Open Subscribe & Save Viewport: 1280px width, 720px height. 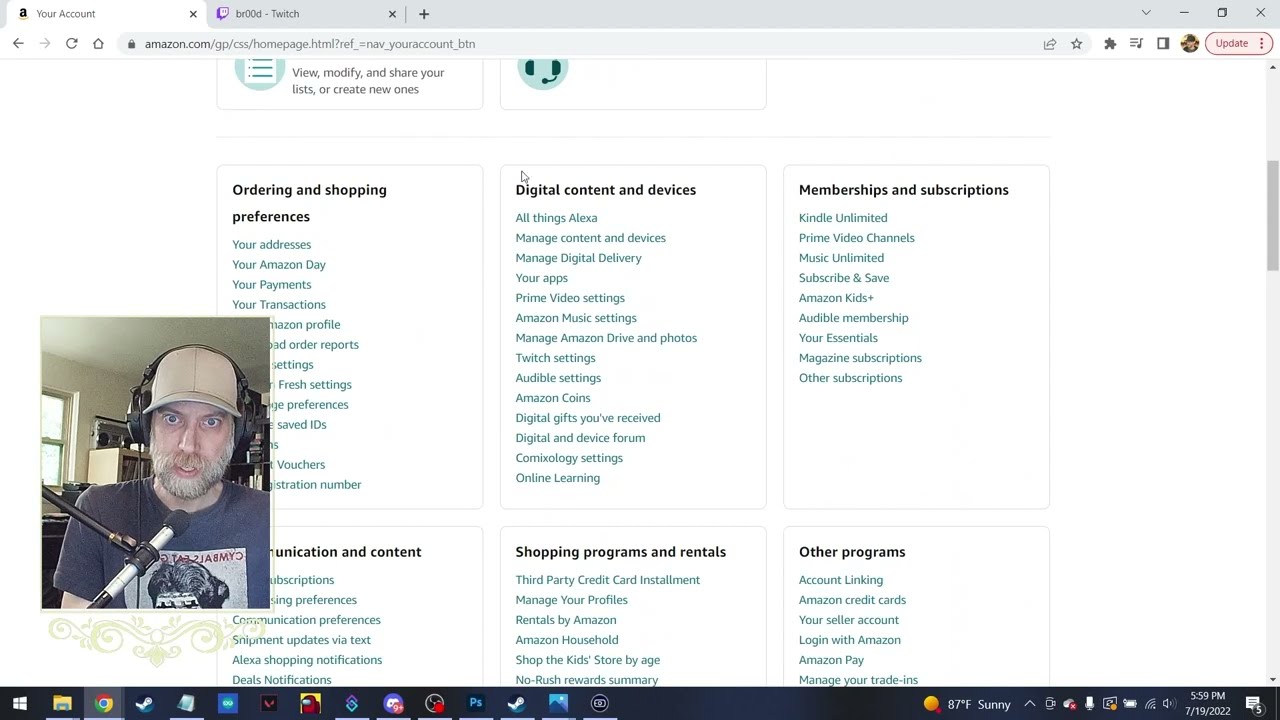tap(844, 277)
